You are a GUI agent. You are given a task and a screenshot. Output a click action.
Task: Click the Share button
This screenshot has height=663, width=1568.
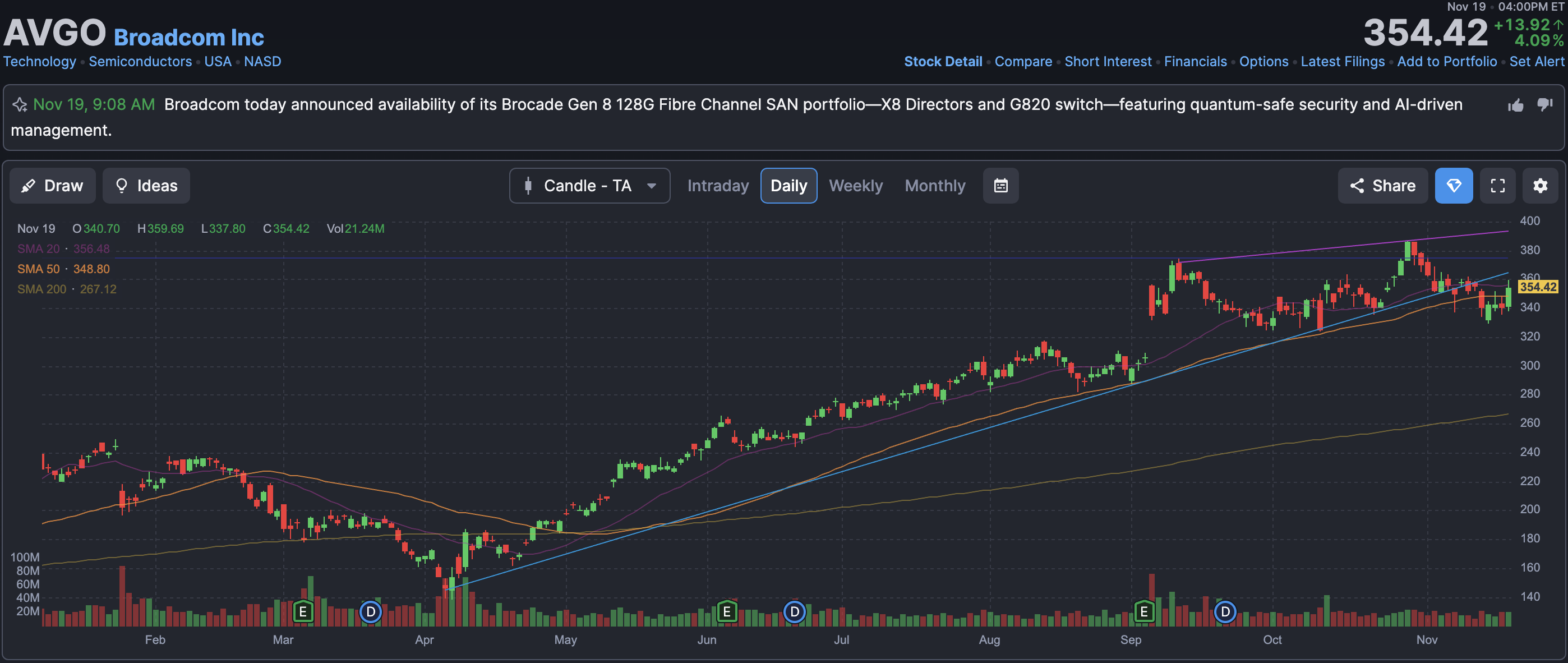click(1382, 186)
